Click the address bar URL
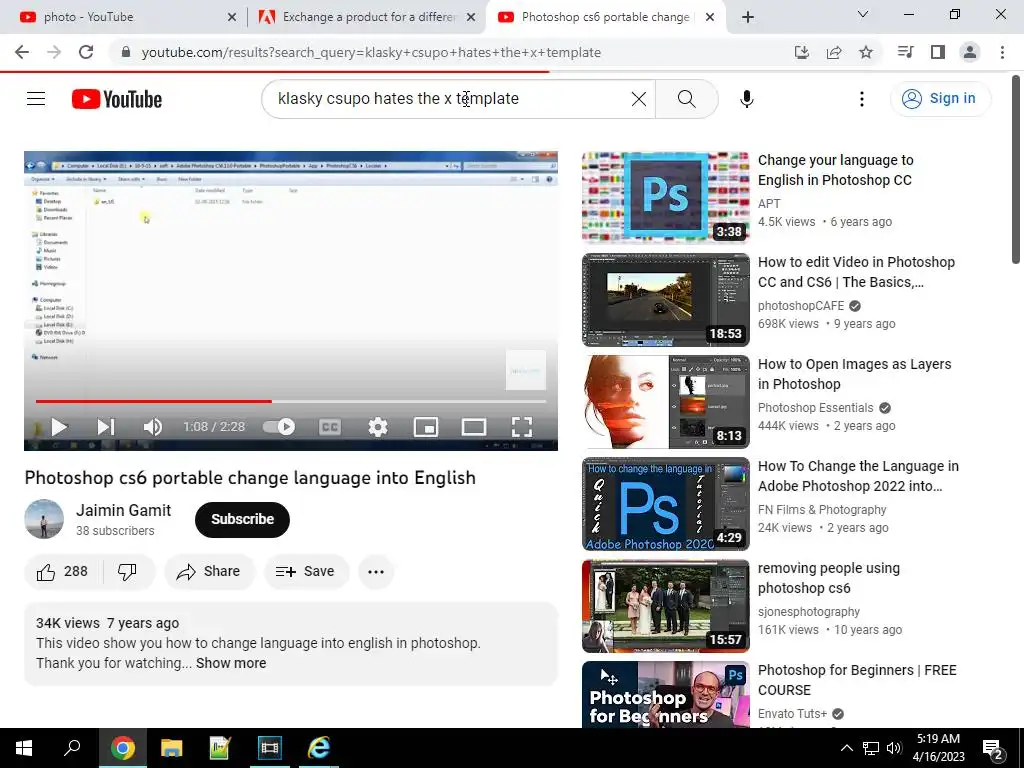This screenshot has height=768, width=1024. (371, 52)
